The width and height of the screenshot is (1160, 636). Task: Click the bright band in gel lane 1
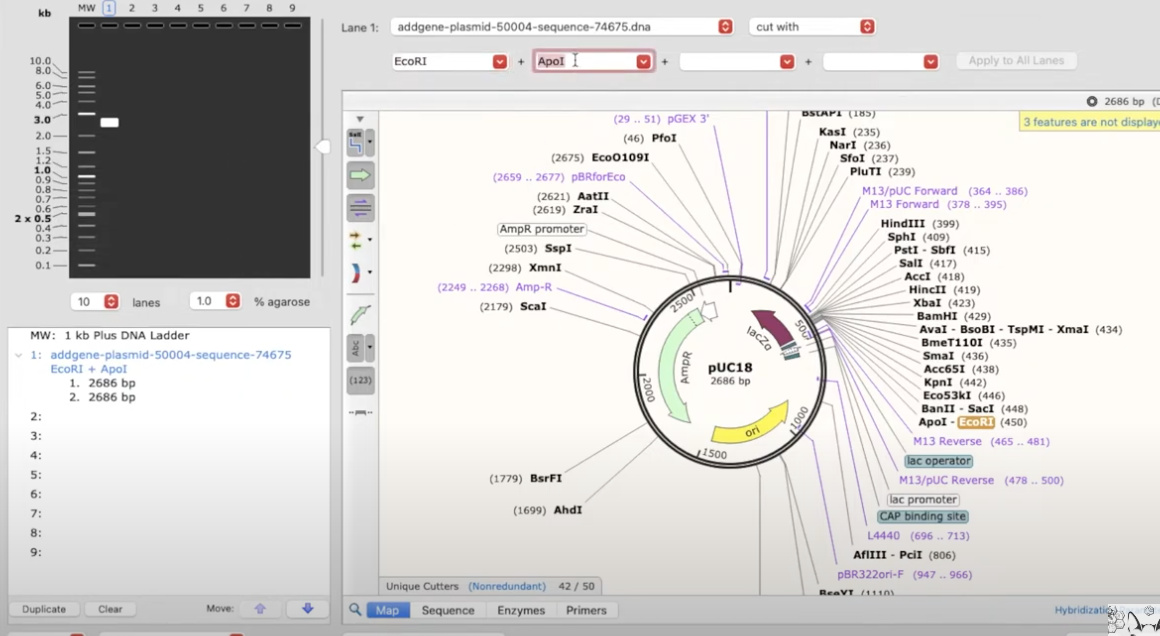109,123
